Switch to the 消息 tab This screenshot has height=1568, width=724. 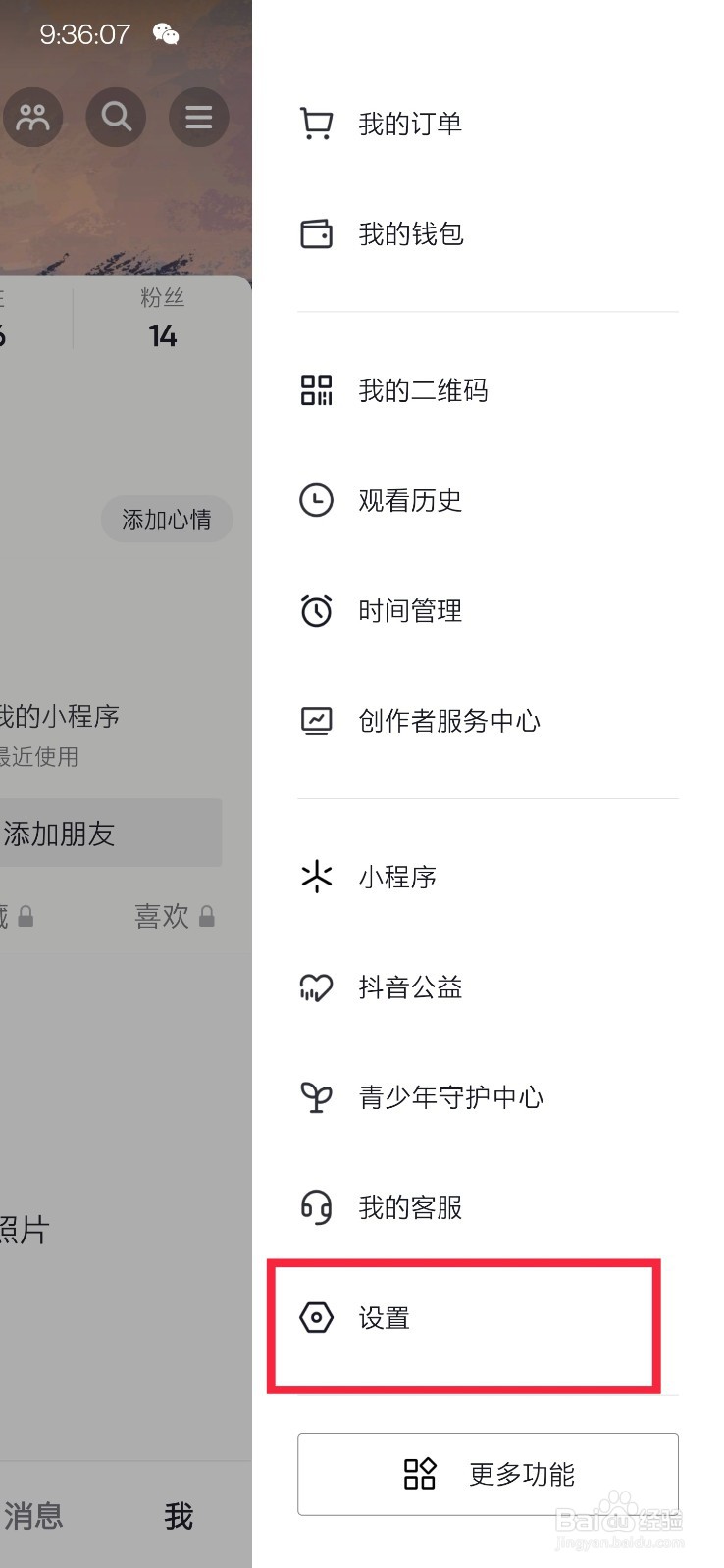tap(34, 1516)
